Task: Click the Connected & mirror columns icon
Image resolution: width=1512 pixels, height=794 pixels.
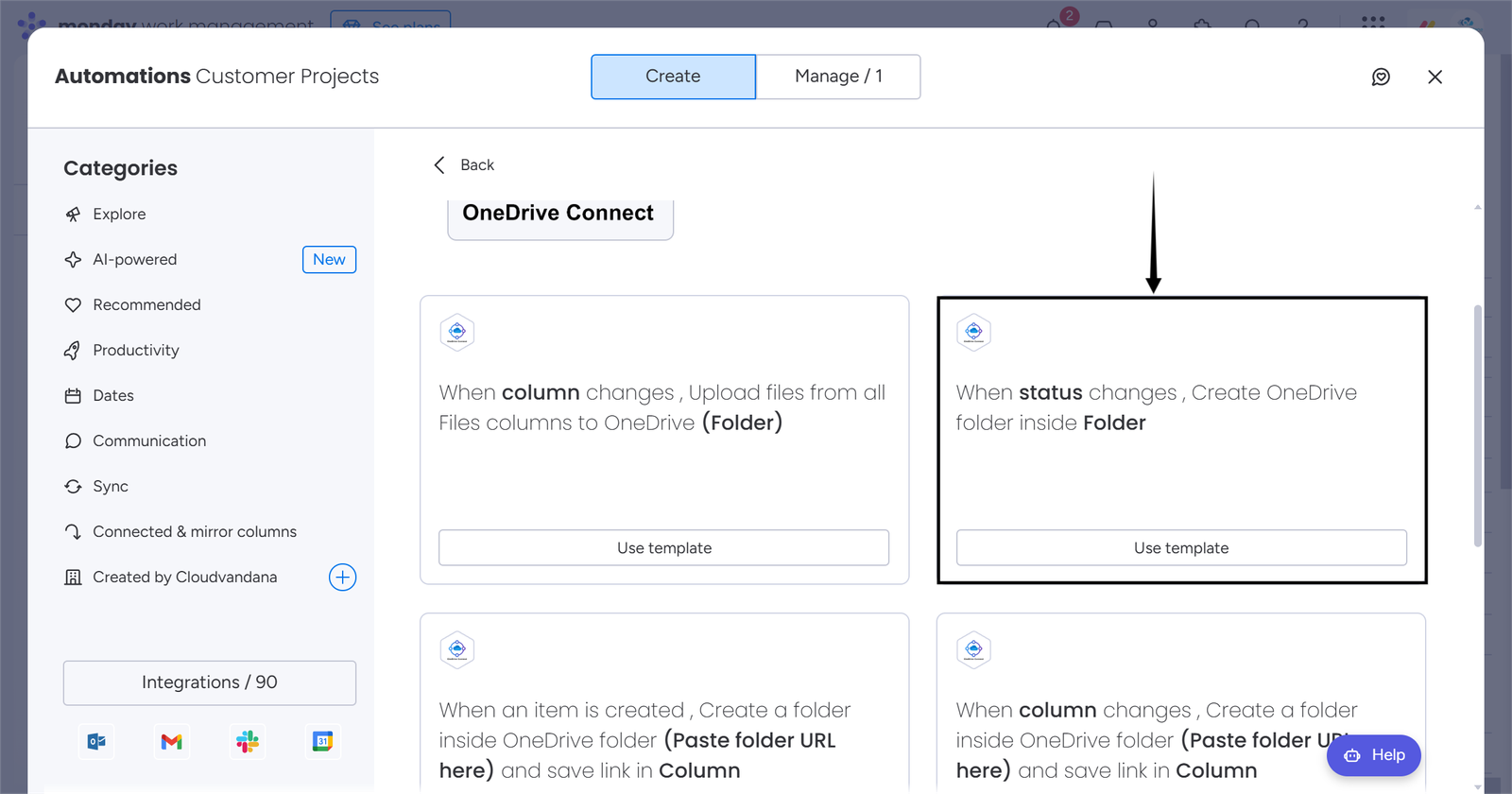Action: 73,532
